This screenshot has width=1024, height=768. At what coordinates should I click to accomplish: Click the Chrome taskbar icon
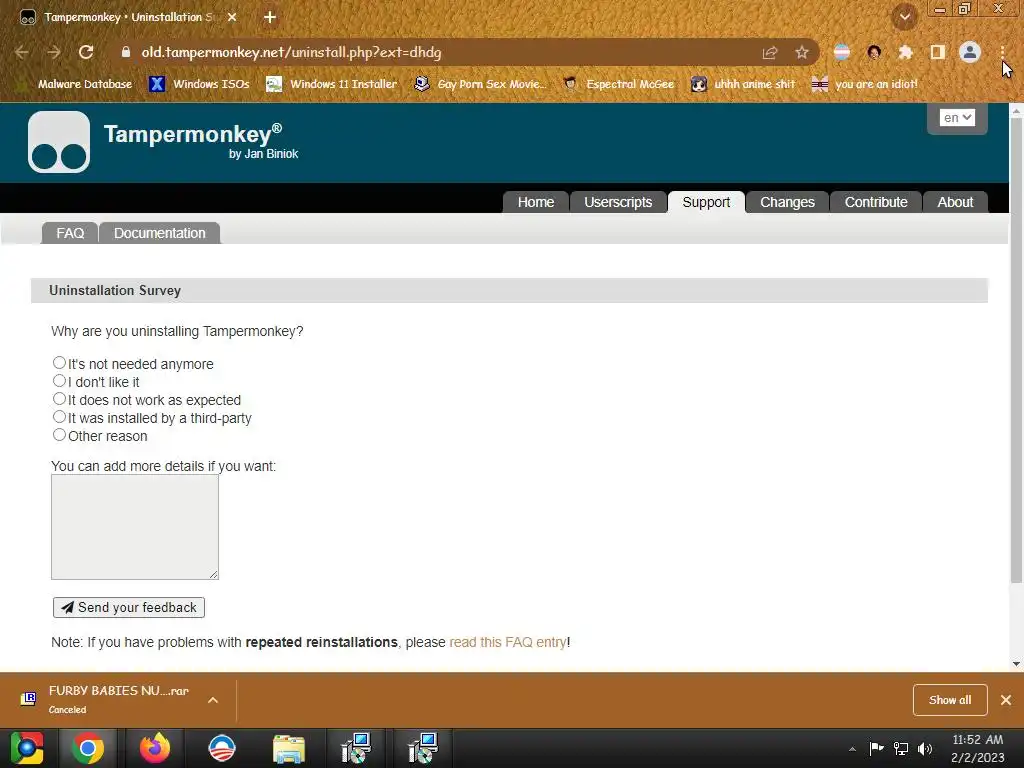(x=88, y=748)
